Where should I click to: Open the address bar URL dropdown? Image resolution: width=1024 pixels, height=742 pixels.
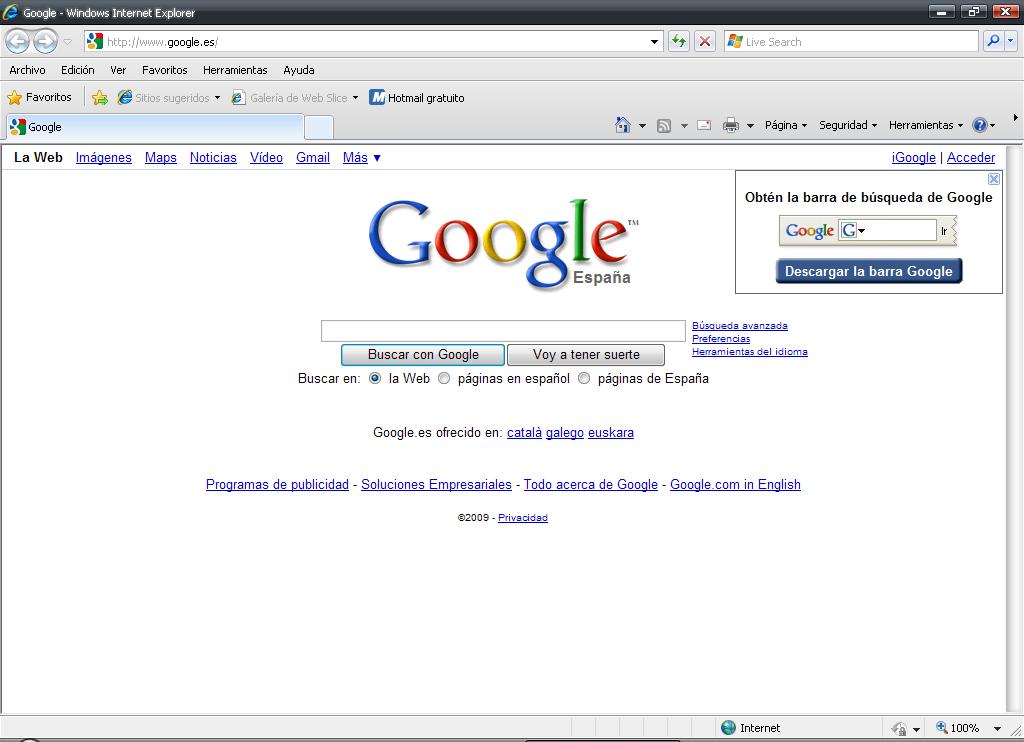click(x=654, y=42)
